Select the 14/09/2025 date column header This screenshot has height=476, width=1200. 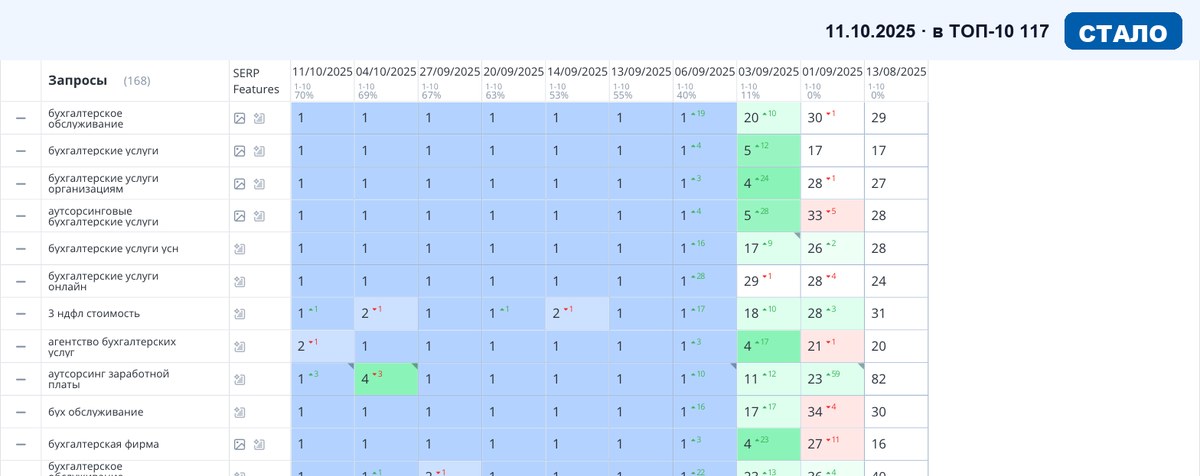point(578,72)
